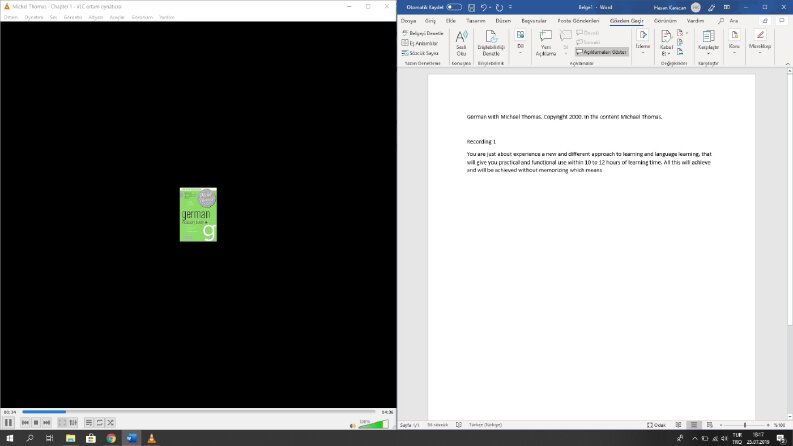Toggle VLC fullscreen mode

(x=62, y=422)
